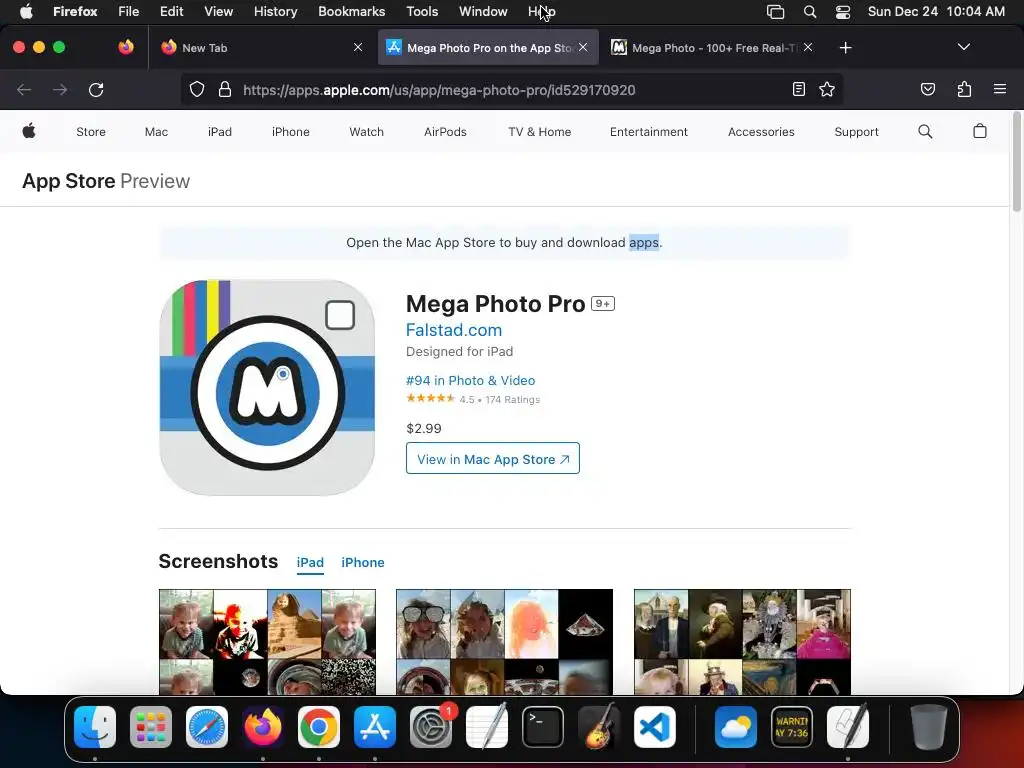Viewport: 1024px width, 768px height.
Task: Open the Pocket save icon
Action: pyautogui.click(x=927, y=89)
